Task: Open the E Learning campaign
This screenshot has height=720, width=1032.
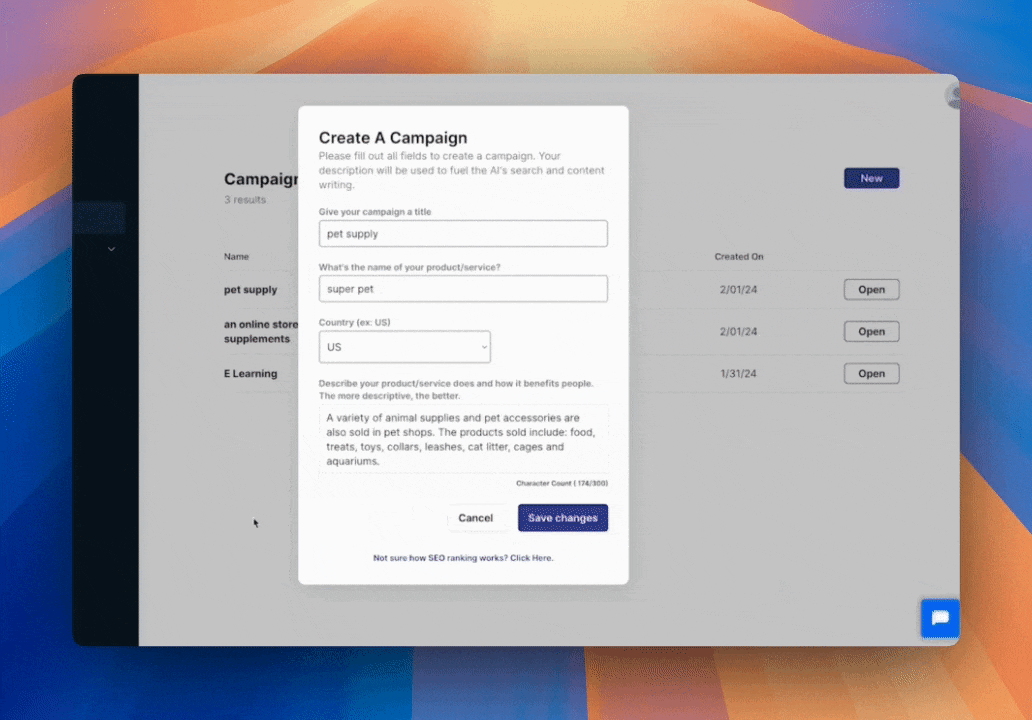Action: [870, 374]
